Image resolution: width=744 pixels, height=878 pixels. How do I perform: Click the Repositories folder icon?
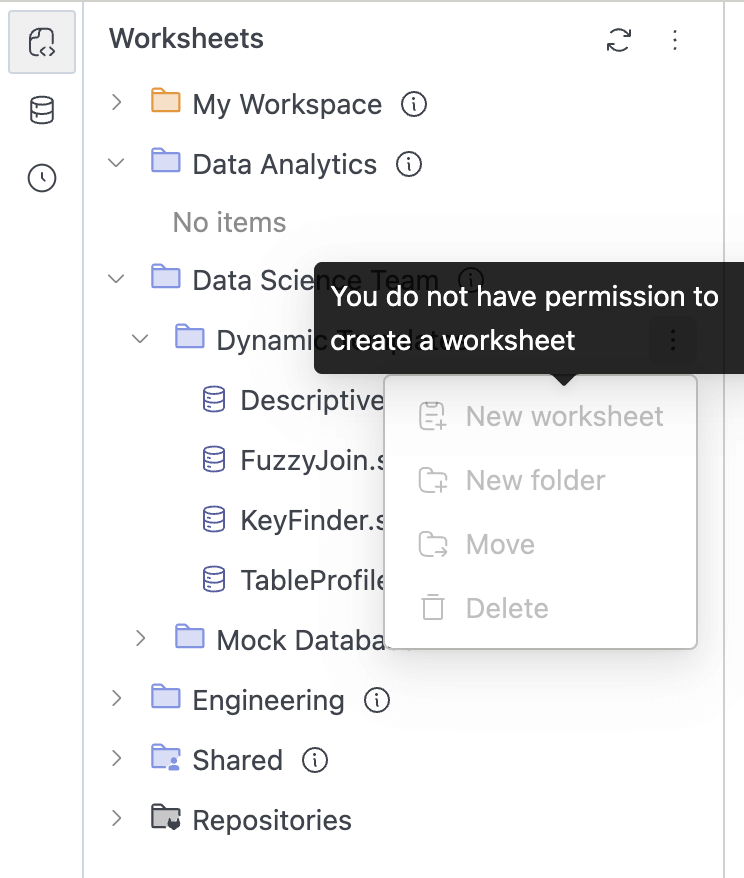click(x=166, y=817)
